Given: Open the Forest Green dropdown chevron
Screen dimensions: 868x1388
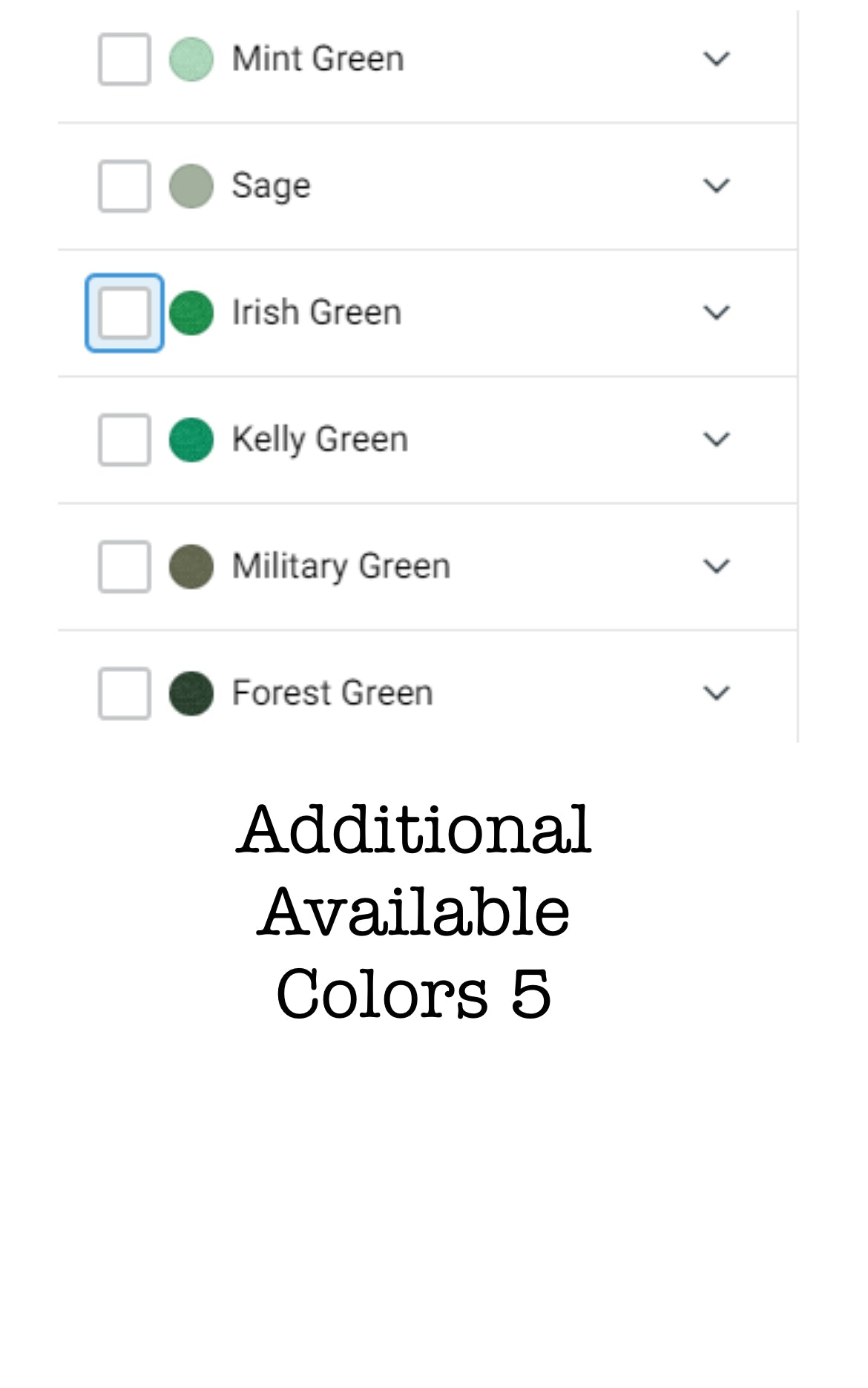Looking at the screenshot, I should [716, 694].
